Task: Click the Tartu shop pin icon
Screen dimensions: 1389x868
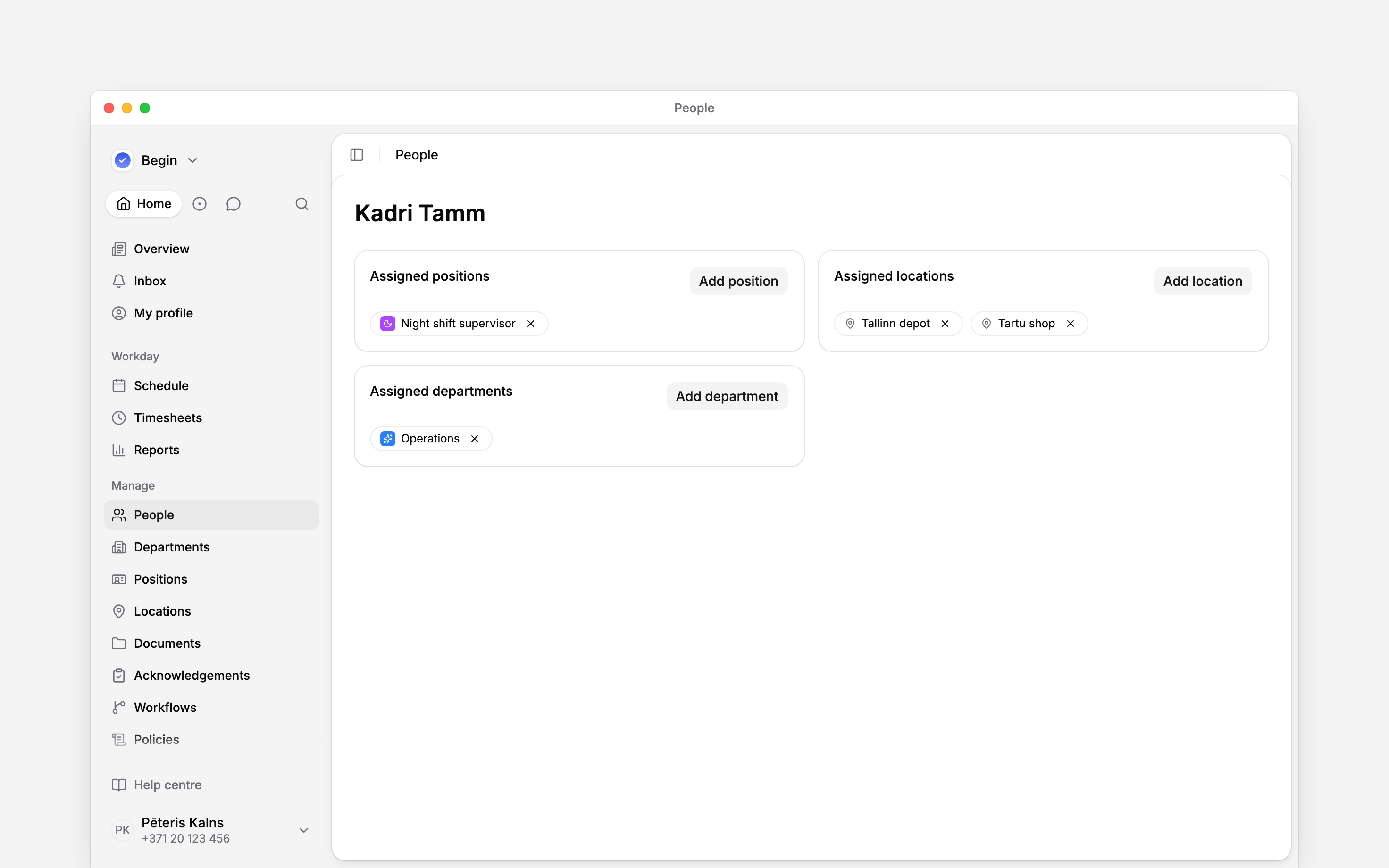Action: pos(987,324)
